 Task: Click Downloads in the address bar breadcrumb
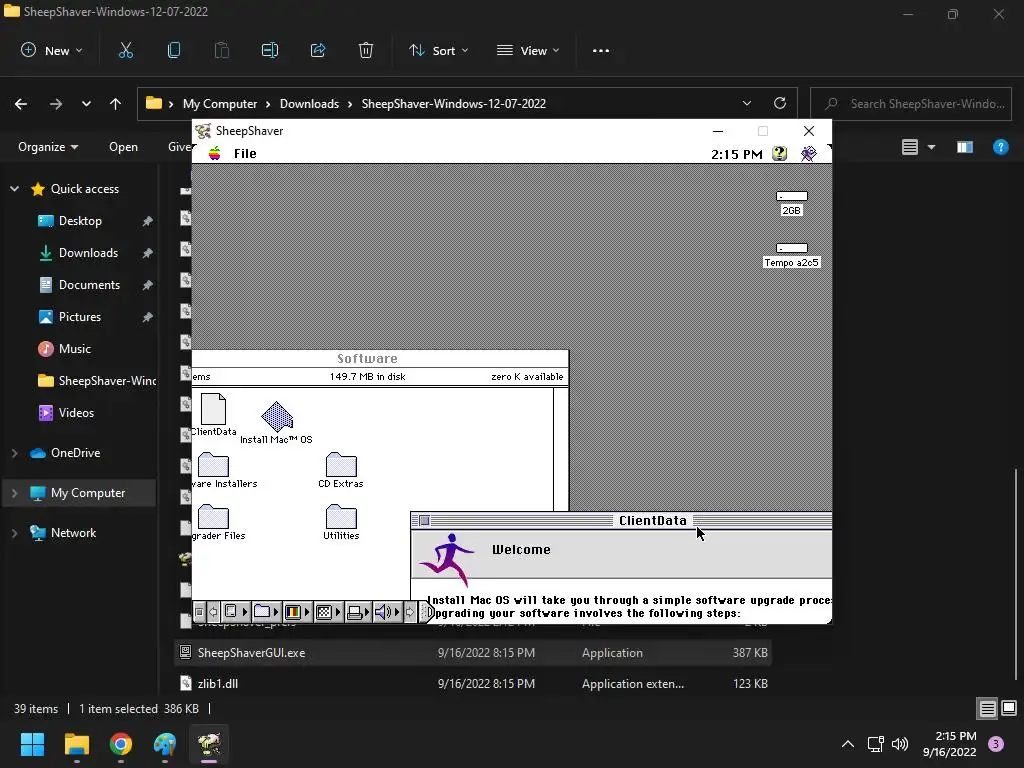[x=310, y=104]
